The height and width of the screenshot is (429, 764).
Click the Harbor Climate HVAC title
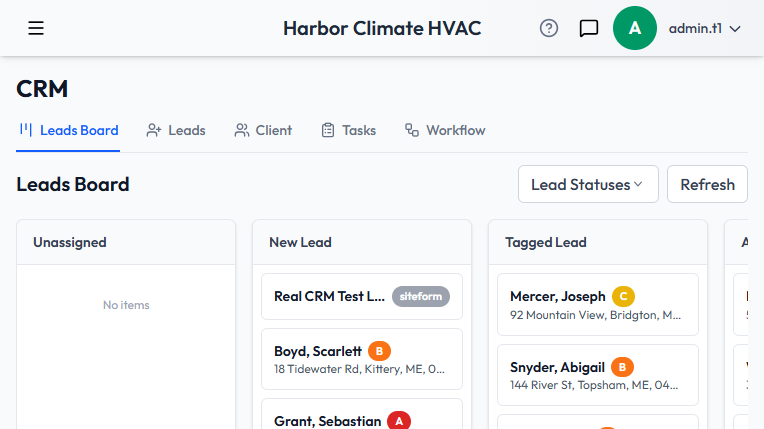coord(382,28)
